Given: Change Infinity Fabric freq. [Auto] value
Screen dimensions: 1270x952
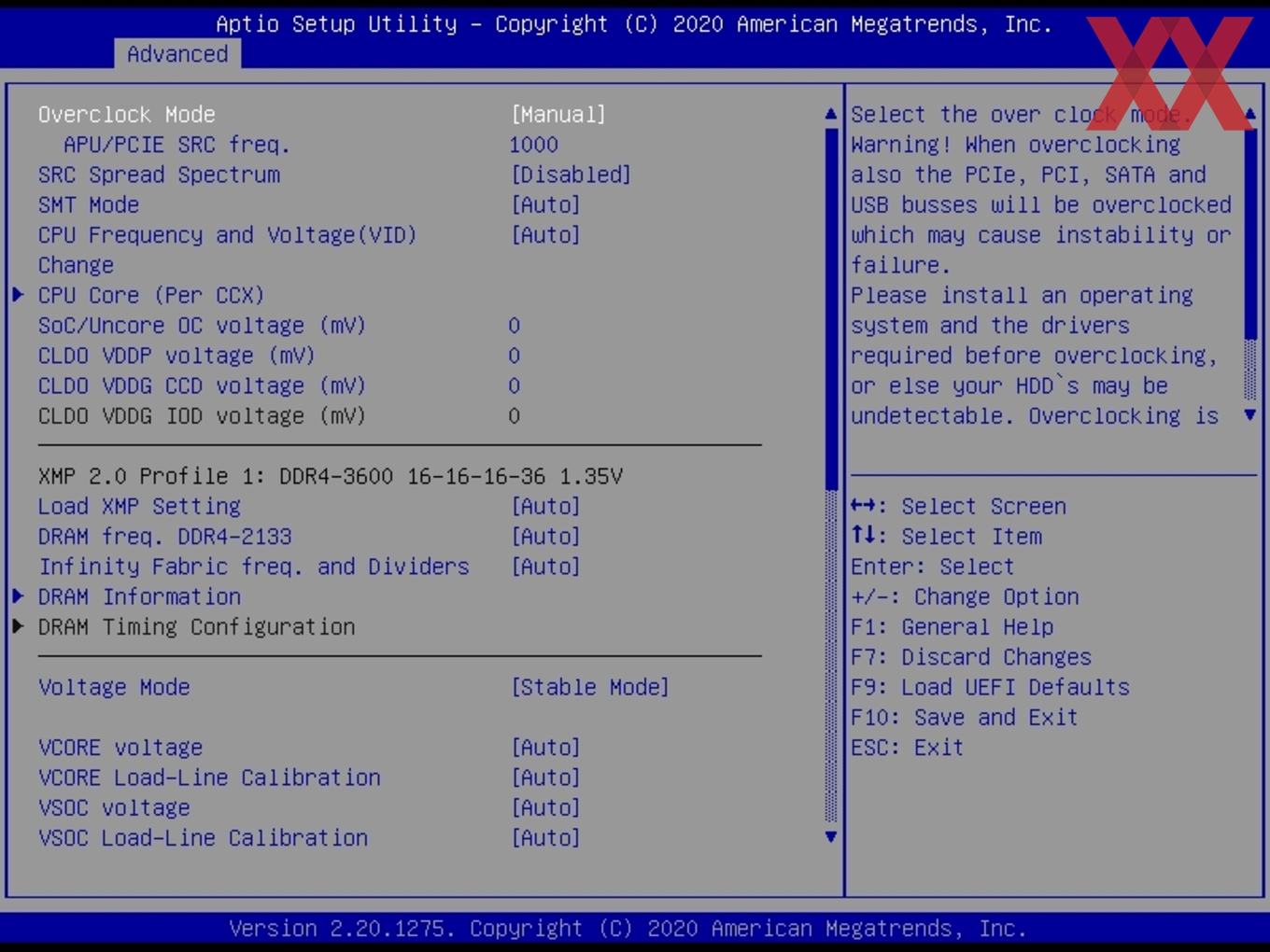Looking at the screenshot, I should [546, 567].
